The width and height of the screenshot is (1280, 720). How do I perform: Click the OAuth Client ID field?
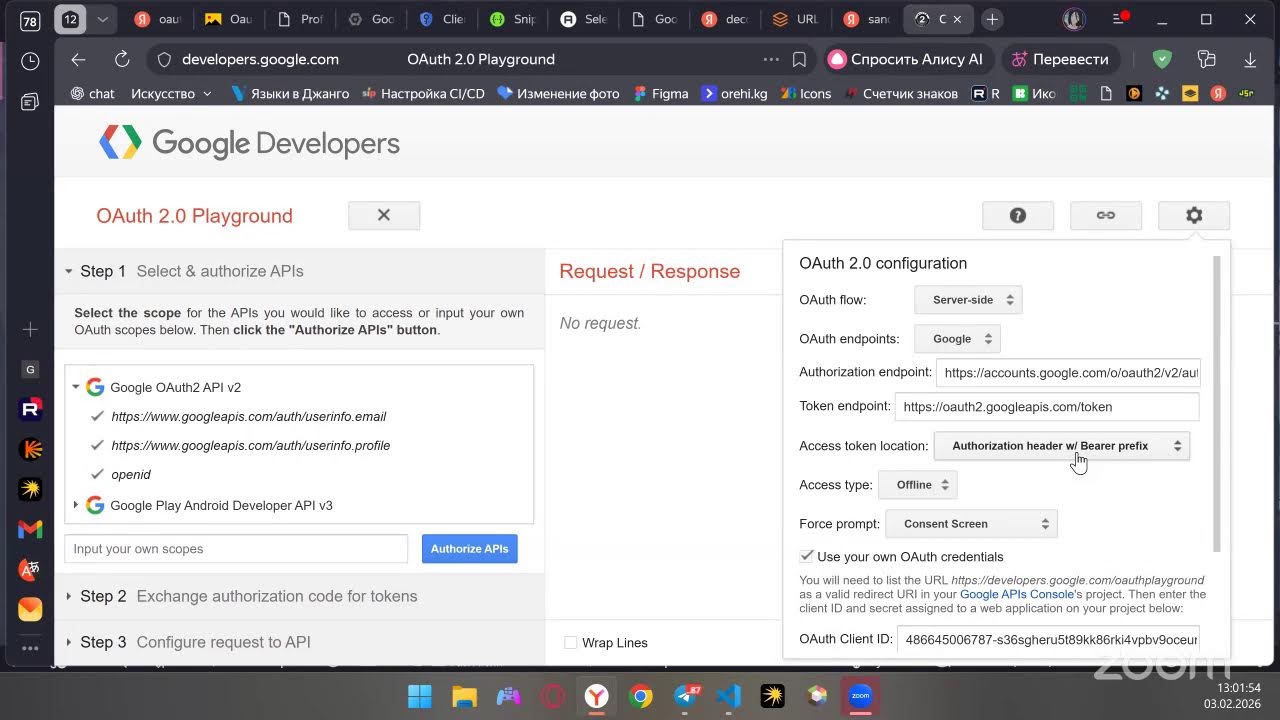click(x=1049, y=639)
